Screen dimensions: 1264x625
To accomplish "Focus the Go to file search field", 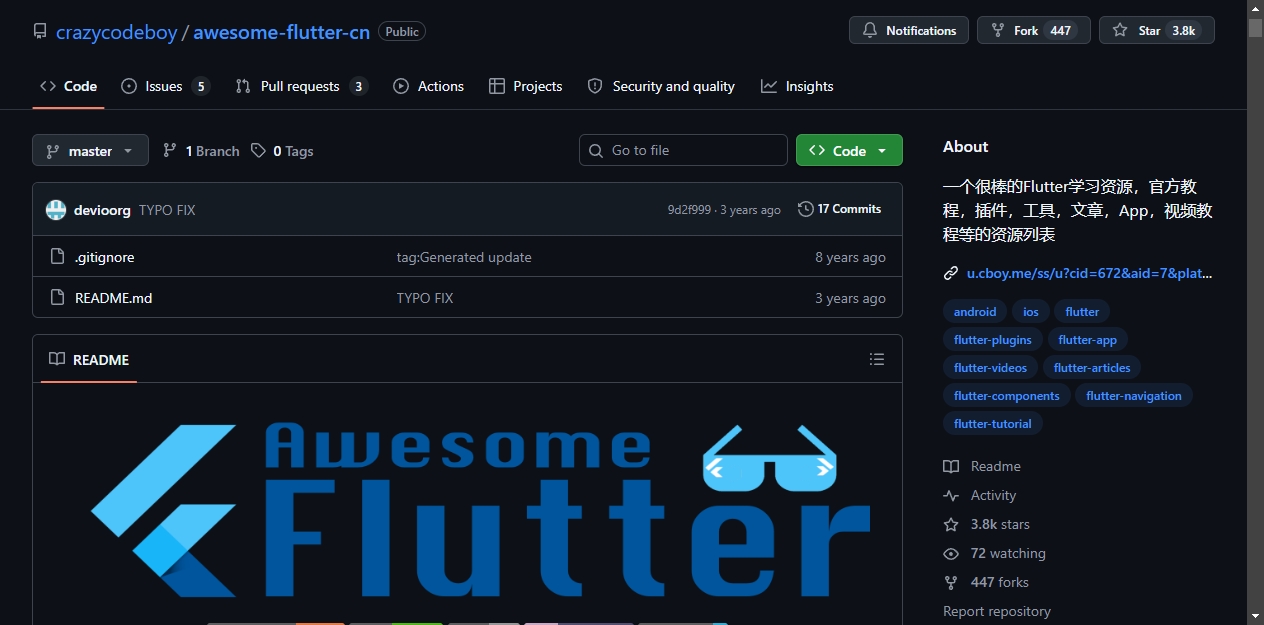I will (x=683, y=150).
